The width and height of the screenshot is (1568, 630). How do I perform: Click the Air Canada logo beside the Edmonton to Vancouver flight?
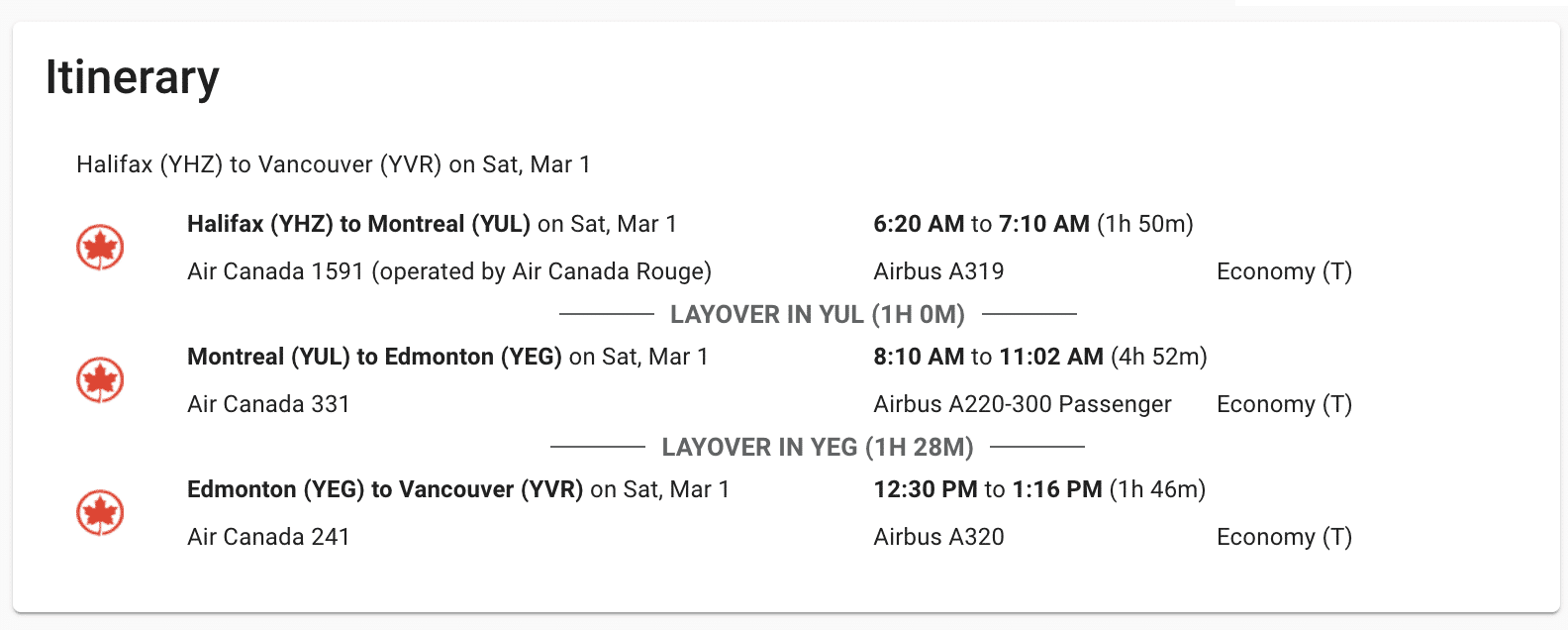[x=100, y=512]
